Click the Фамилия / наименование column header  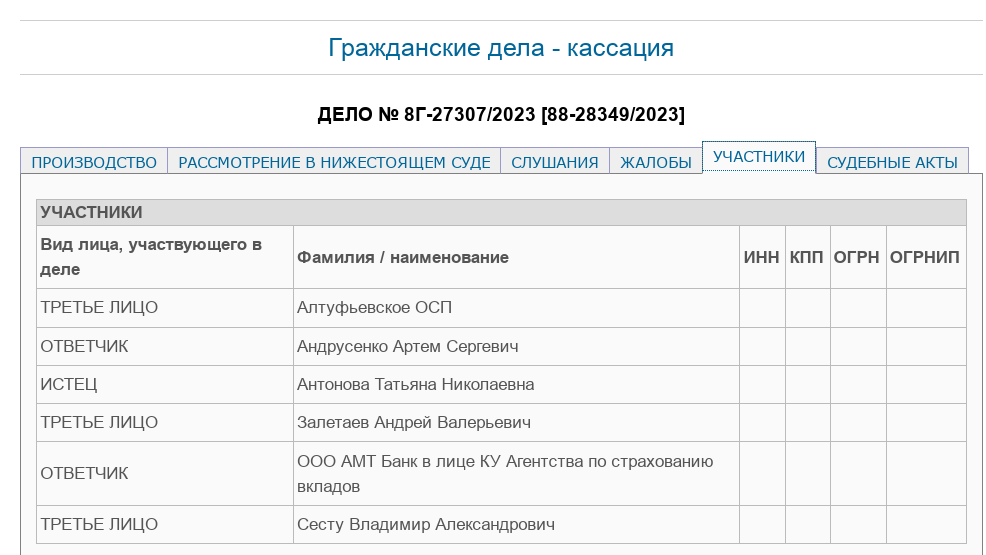402,257
